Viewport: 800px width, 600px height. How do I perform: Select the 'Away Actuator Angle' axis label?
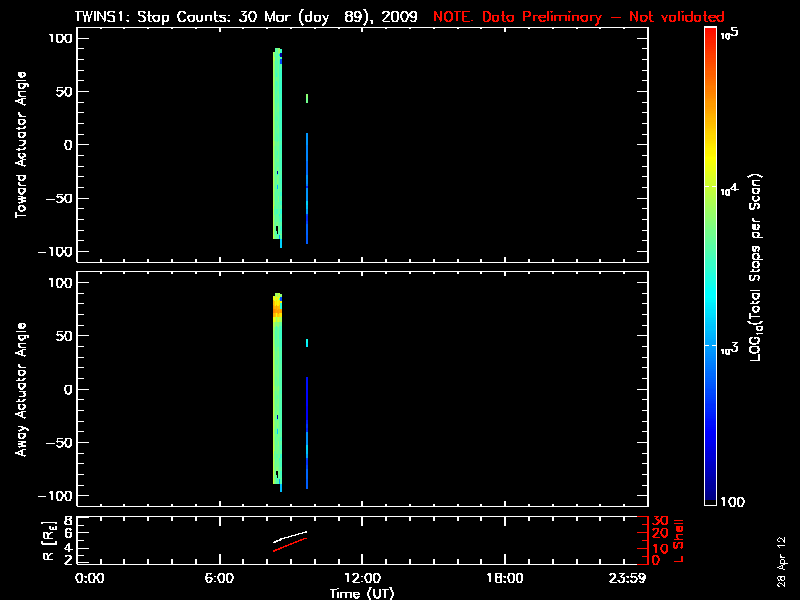coord(21,389)
